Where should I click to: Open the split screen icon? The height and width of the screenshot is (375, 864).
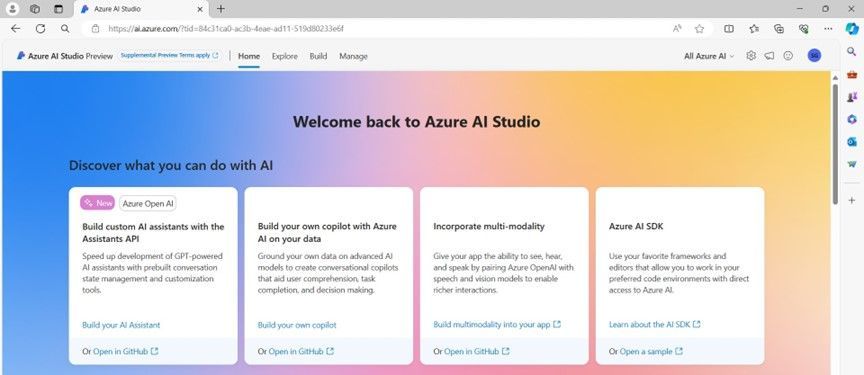point(728,29)
